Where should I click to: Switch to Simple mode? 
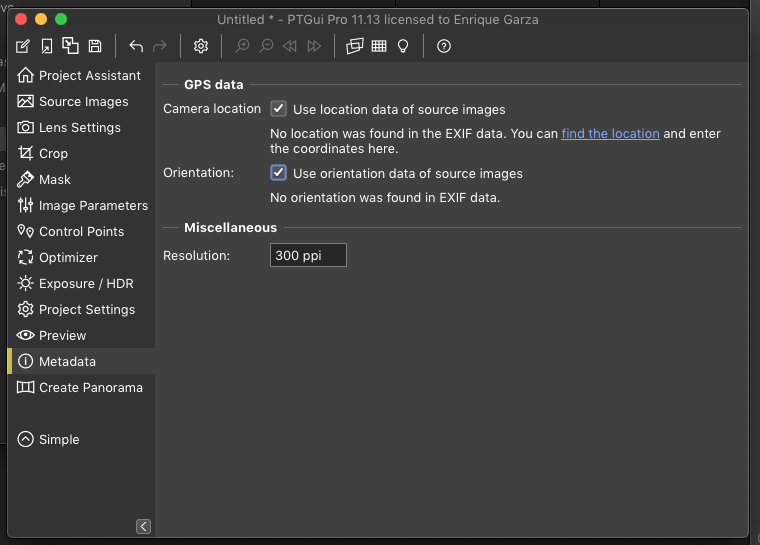point(58,440)
